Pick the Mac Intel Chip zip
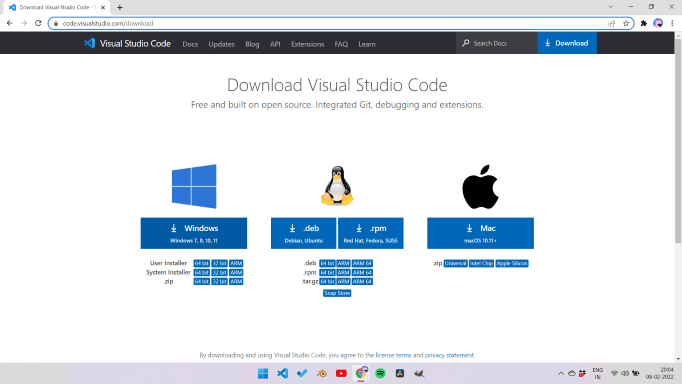682x384 pixels. click(x=481, y=263)
